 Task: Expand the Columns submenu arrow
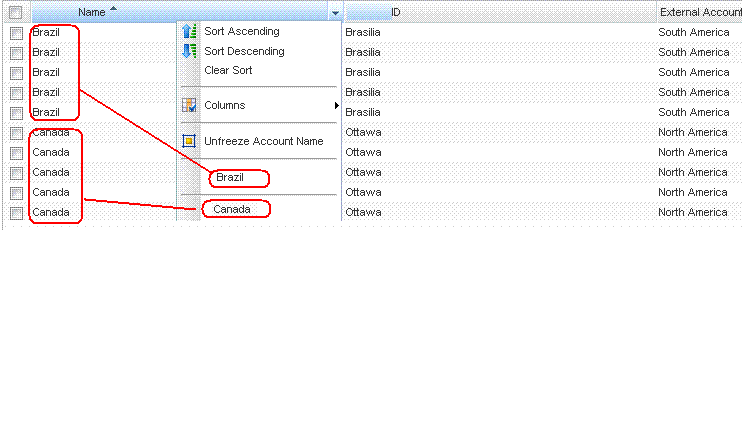click(x=336, y=105)
